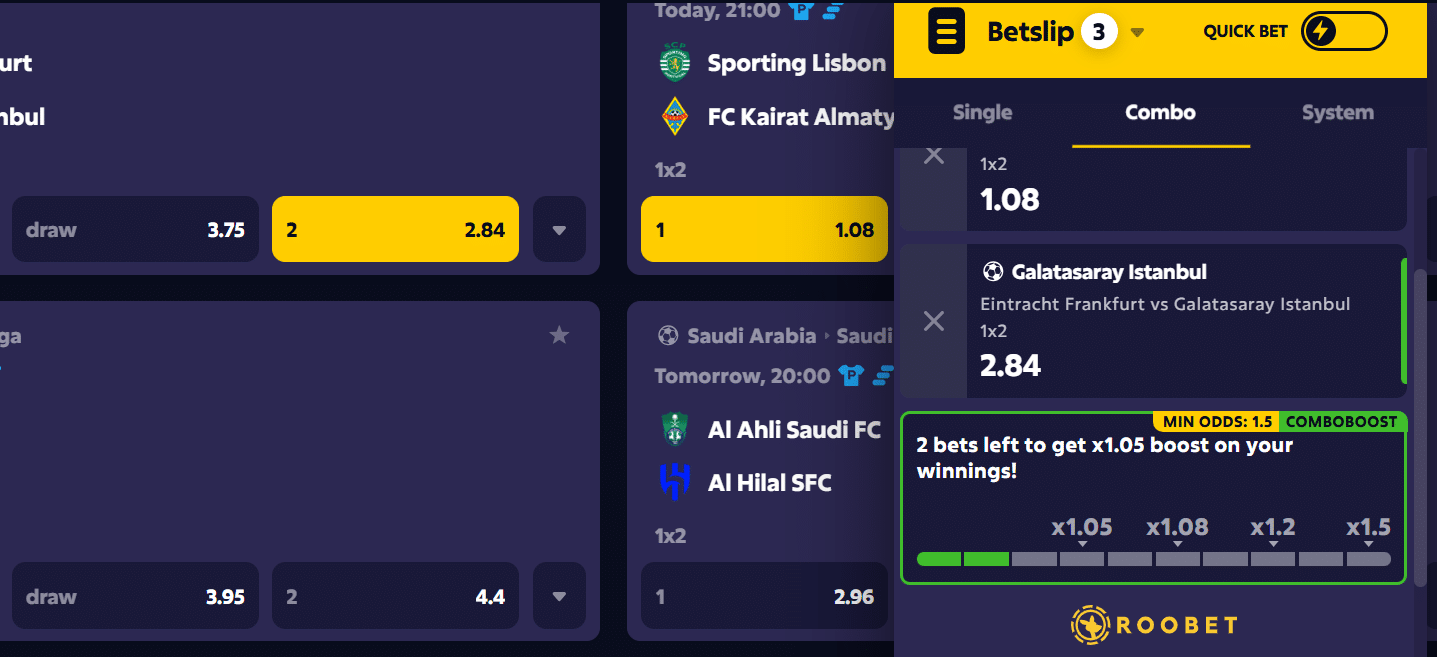Click the FC Kairat Almaty badge
This screenshot has height=657, width=1437.
pyautogui.click(x=675, y=116)
